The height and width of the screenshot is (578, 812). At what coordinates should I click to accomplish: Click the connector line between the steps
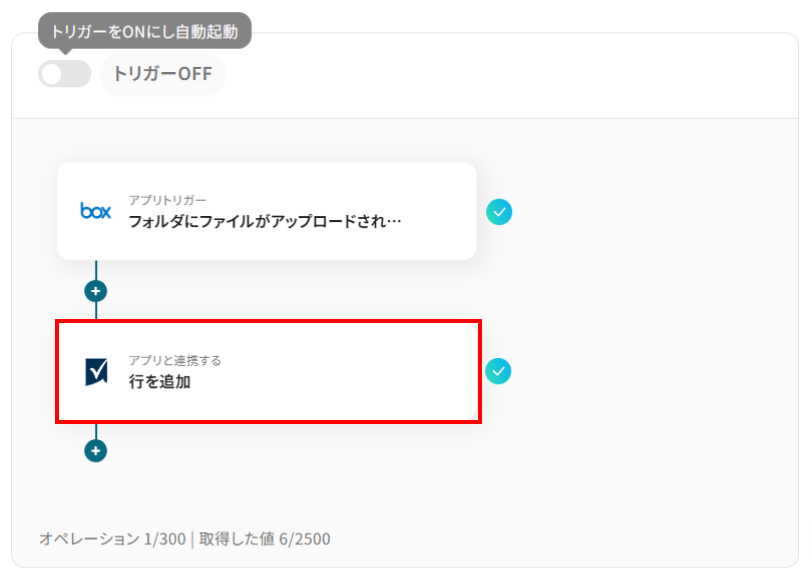[96, 311]
